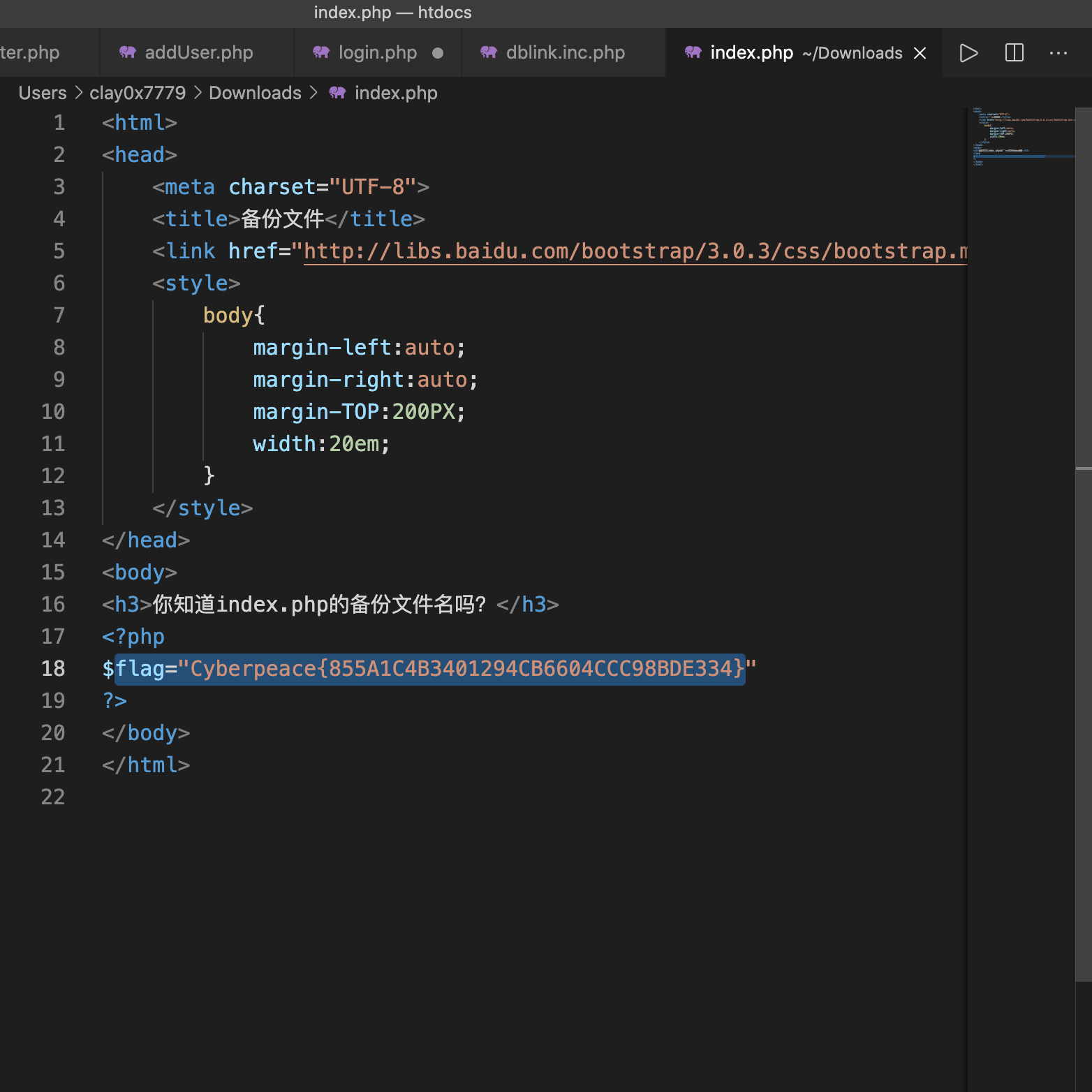This screenshot has width=1092, height=1092.
Task: Click the PHP icon on dblink.inc.php tab
Action: point(489,52)
